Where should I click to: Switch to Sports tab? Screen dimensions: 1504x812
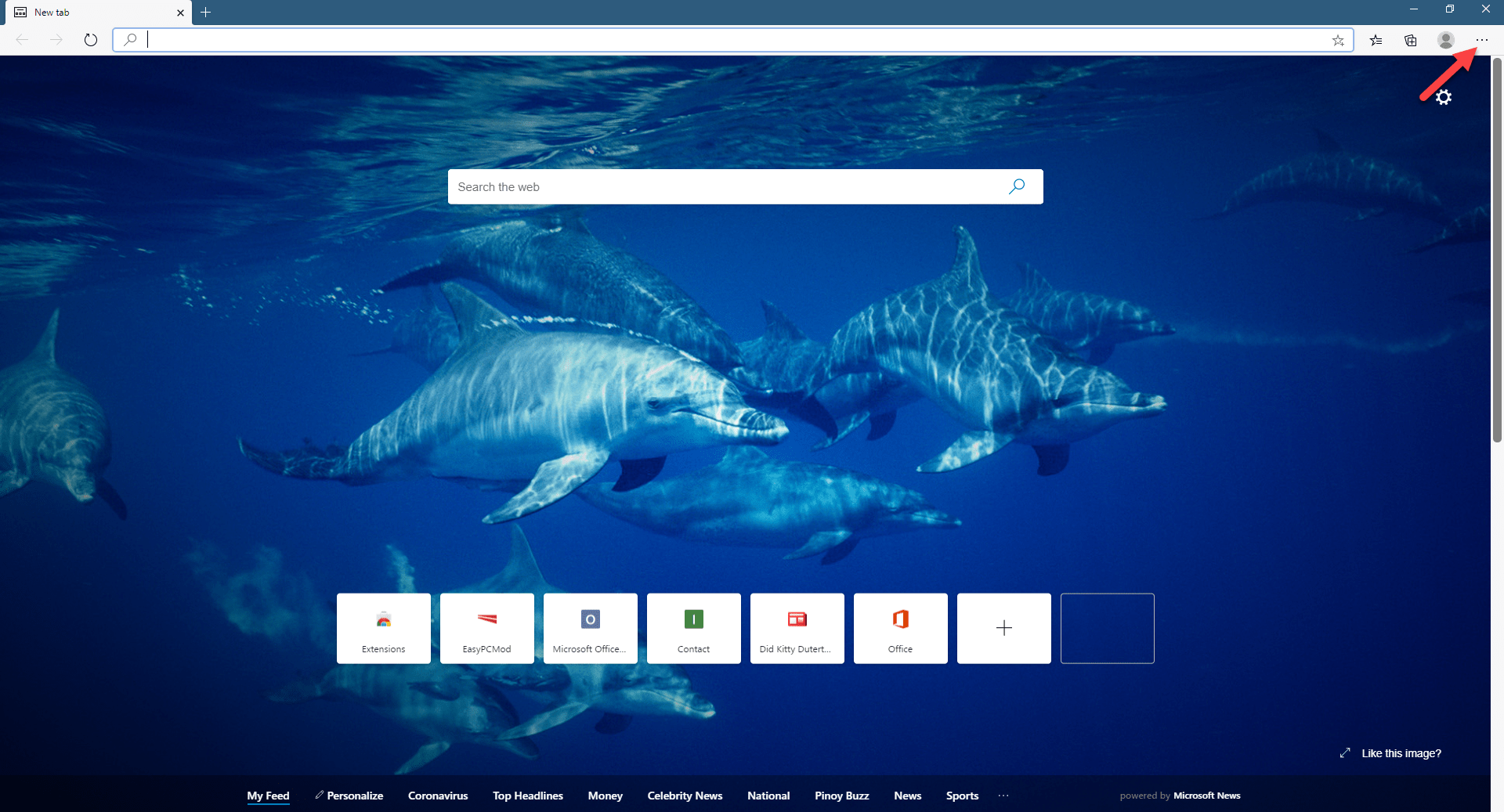tap(962, 796)
